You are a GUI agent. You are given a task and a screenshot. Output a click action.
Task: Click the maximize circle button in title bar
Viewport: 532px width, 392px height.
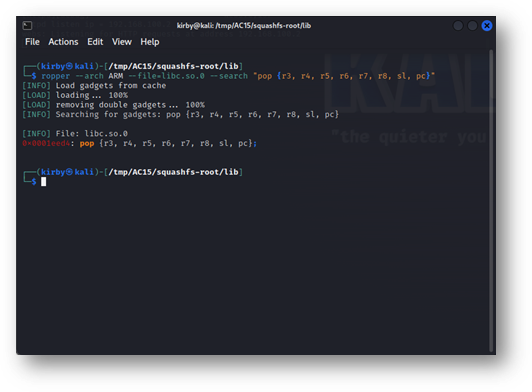[x=472, y=25]
